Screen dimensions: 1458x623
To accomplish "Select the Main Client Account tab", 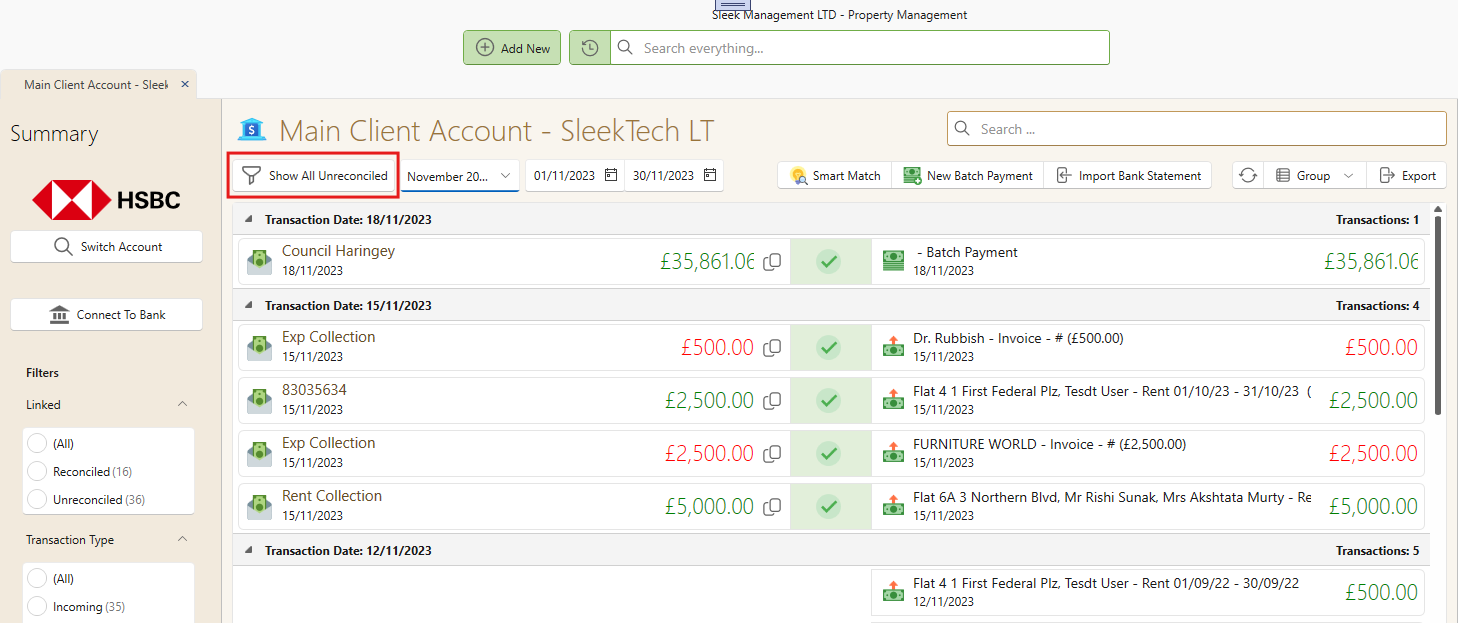I will click(96, 85).
